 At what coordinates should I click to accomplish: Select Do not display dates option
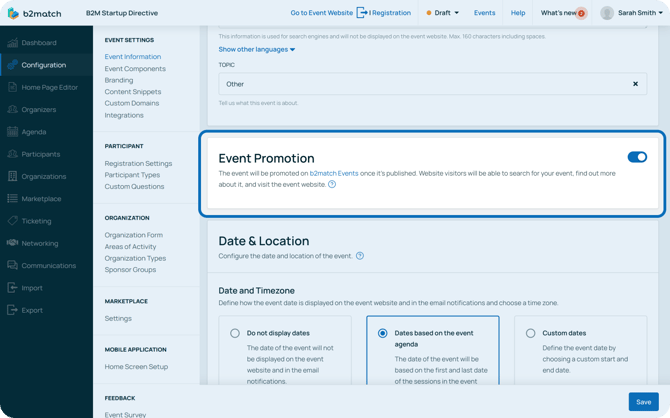235,333
